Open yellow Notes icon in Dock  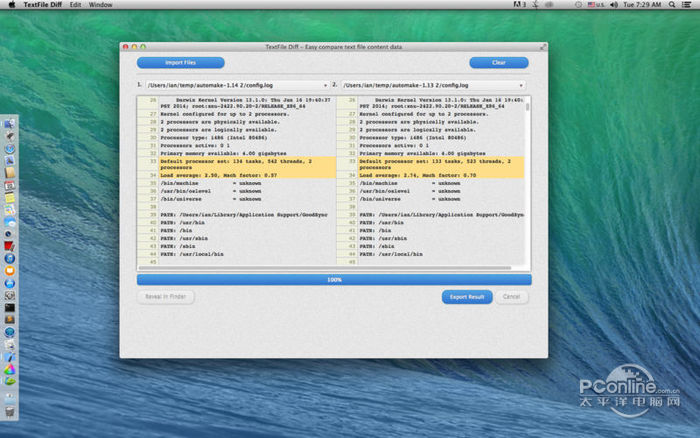click(9, 198)
